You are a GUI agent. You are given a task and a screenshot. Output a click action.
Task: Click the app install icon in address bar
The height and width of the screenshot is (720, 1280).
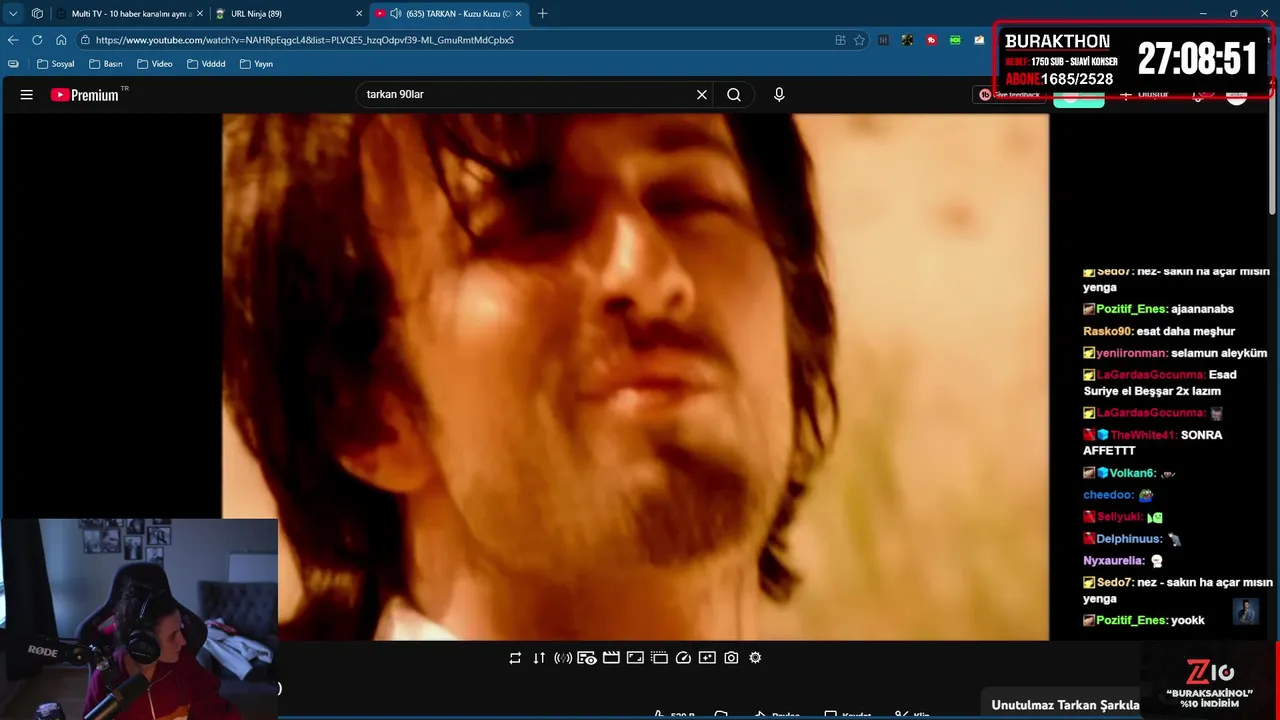pos(840,40)
